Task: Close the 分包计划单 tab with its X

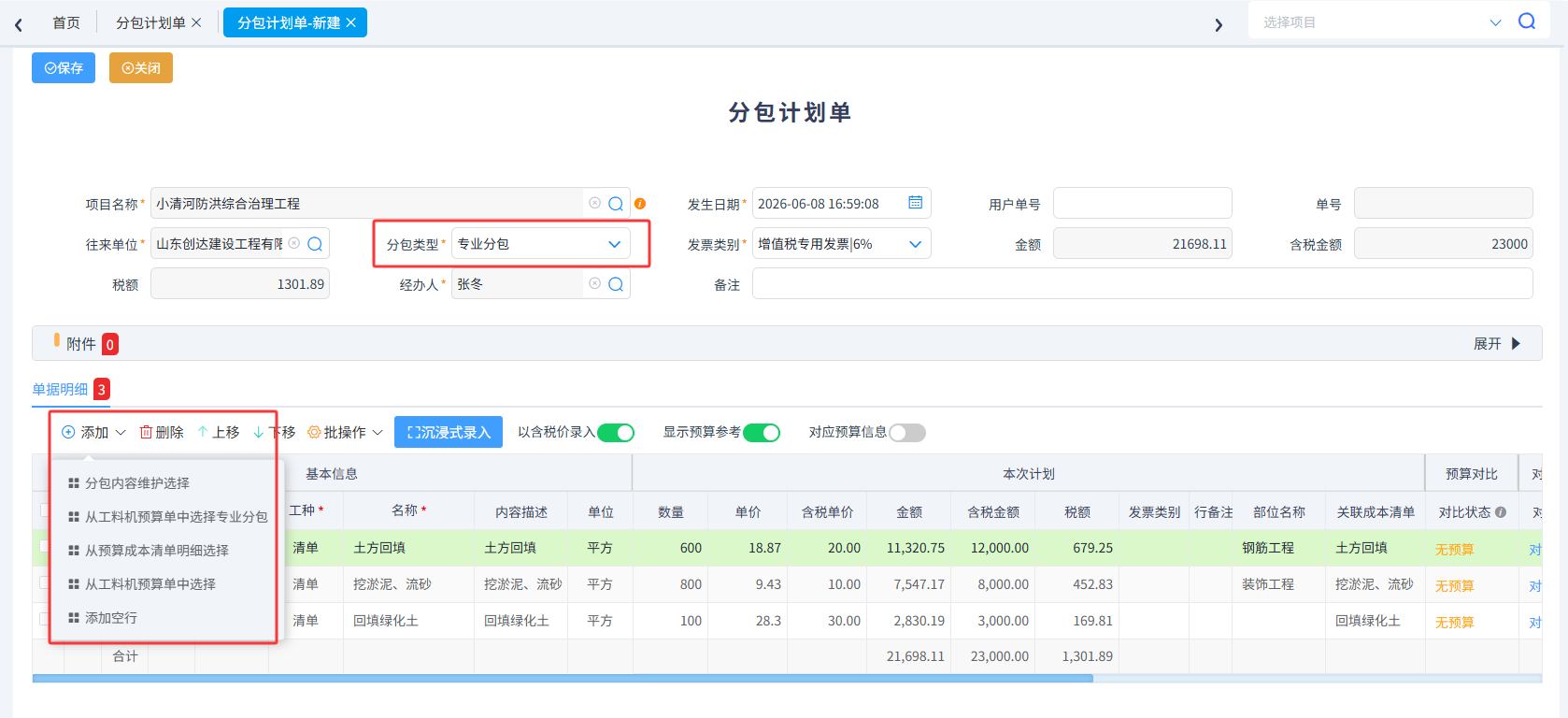Action: (196, 22)
